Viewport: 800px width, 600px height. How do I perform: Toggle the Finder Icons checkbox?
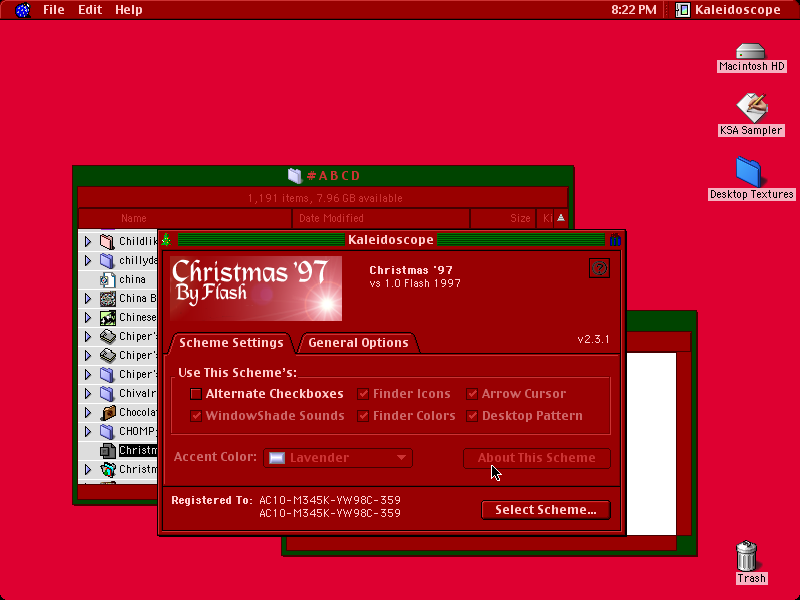(x=363, y=394)
